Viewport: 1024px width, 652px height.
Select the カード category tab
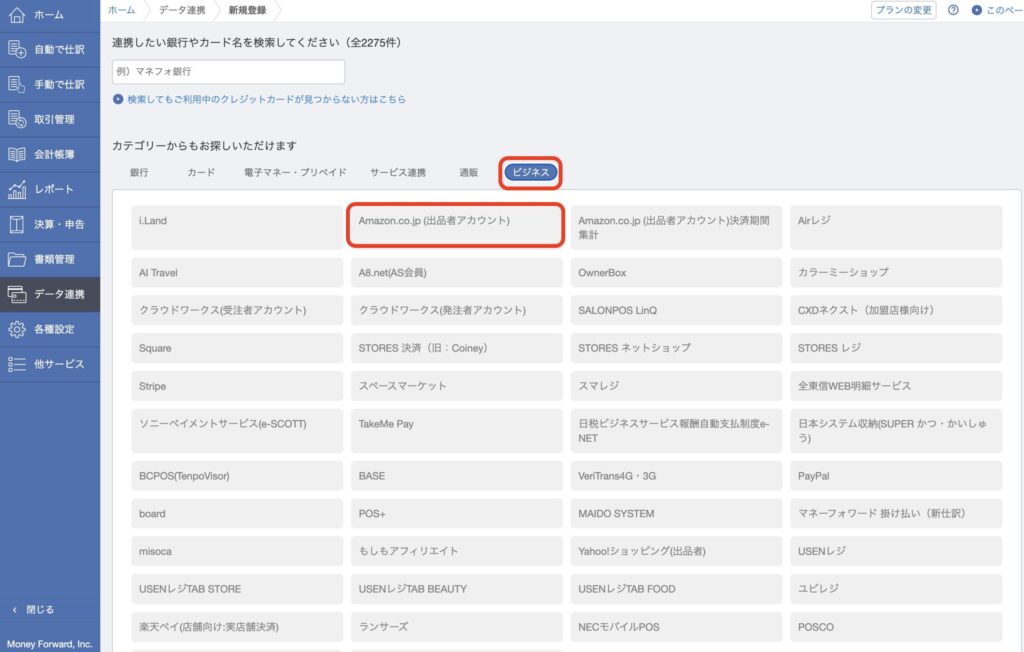(x=201, y=172)
